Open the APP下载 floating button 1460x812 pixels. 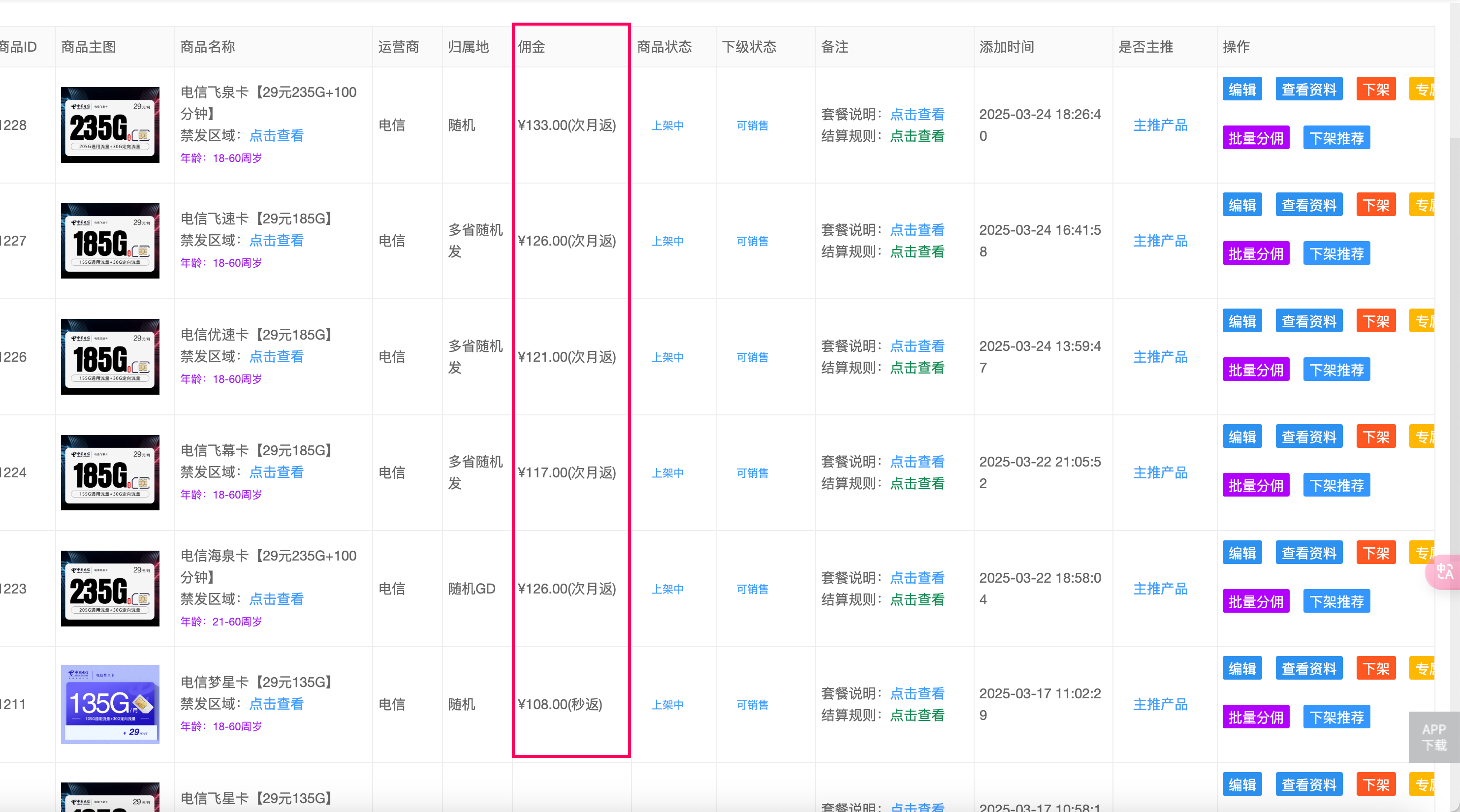[x=1434, y=737]
